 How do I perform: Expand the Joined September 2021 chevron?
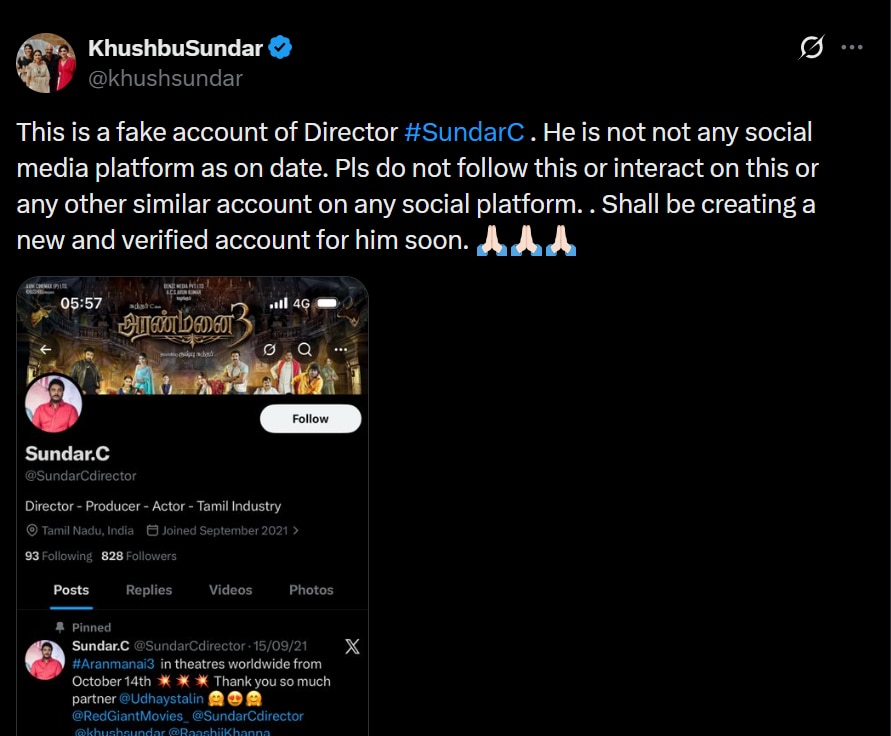296,531
